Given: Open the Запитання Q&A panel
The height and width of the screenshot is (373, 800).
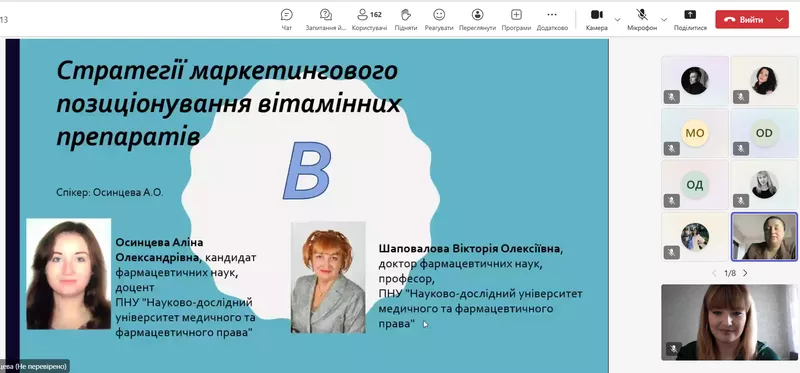Looking at the screenshot, I should (x=326, y=19).
